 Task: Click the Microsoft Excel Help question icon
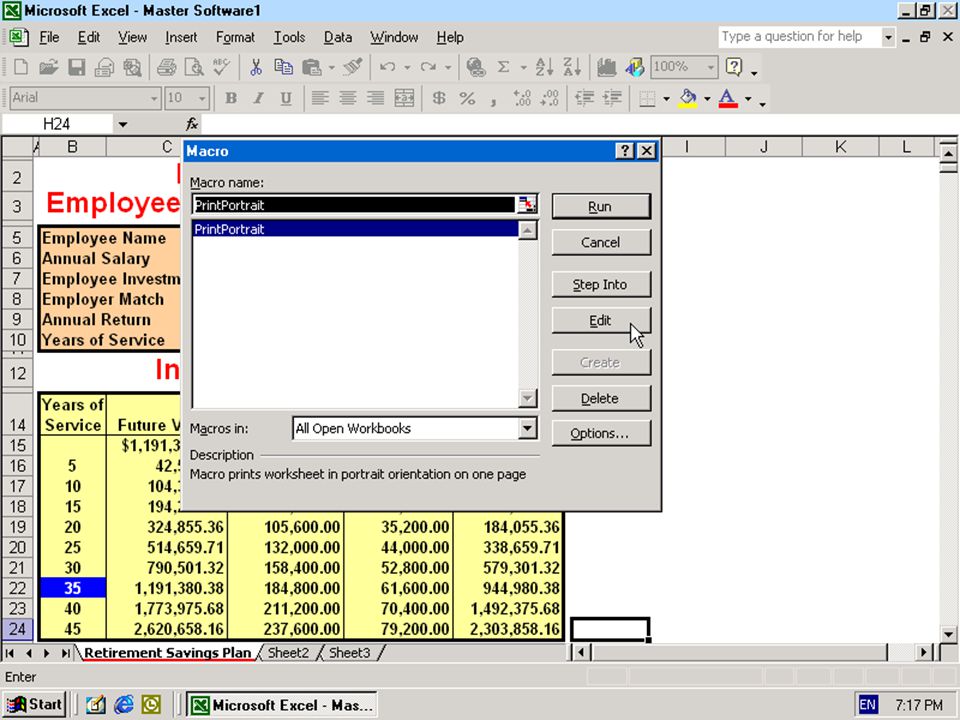[733, 67]
